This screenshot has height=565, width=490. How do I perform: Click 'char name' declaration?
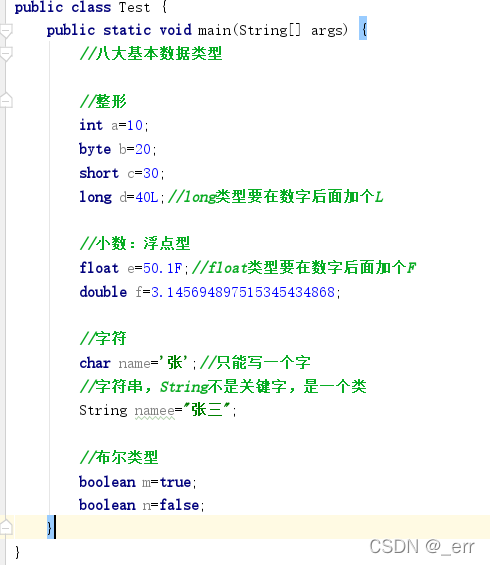pos(138,363)
